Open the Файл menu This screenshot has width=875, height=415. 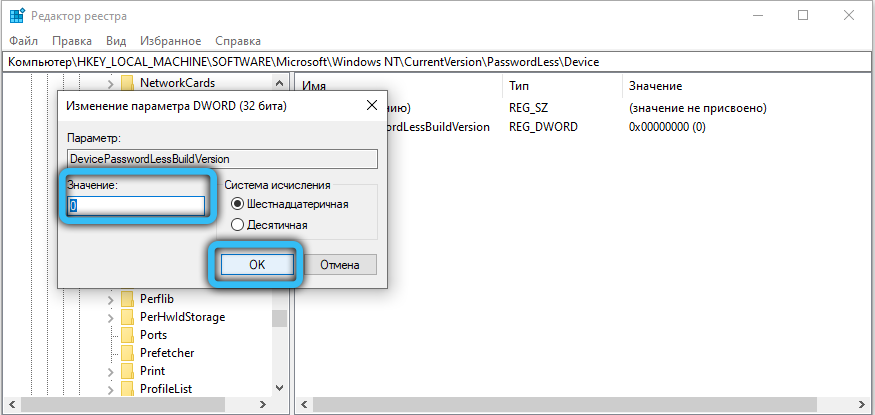tap(22, 42)
